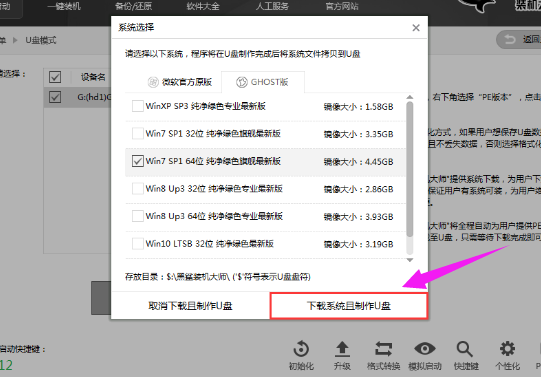Viewport: 543px width, 377px height.
Task: Click the list scroll-down arrow
Action: point(410,260)
